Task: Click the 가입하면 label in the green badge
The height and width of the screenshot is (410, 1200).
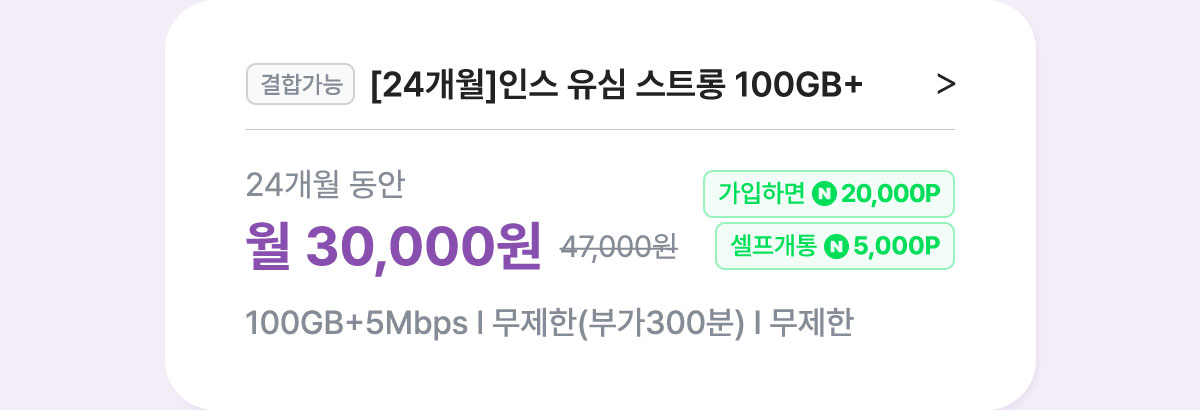Action: click(x=761, y=194)
